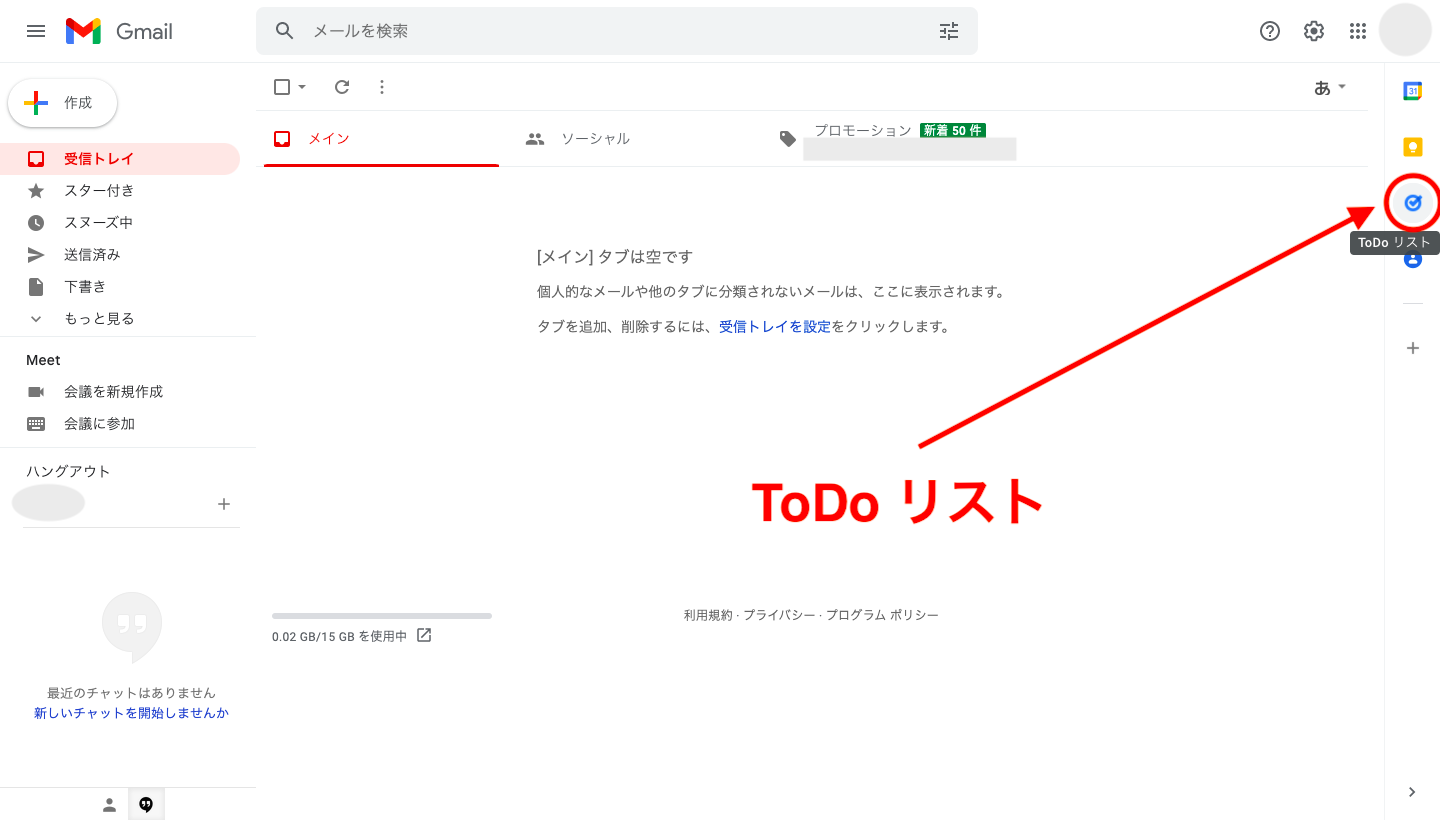Open Google Keep side panel

click(1412, 147)
